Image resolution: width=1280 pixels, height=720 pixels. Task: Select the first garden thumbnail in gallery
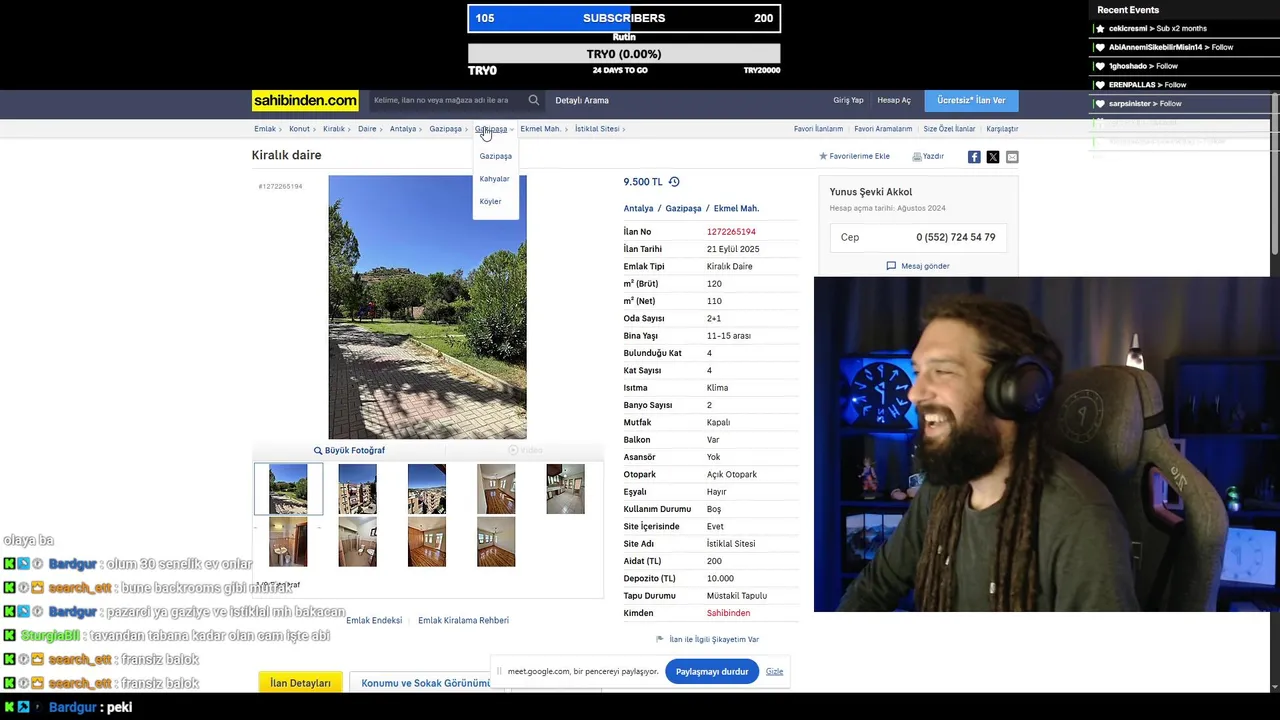tap(288, 489)
